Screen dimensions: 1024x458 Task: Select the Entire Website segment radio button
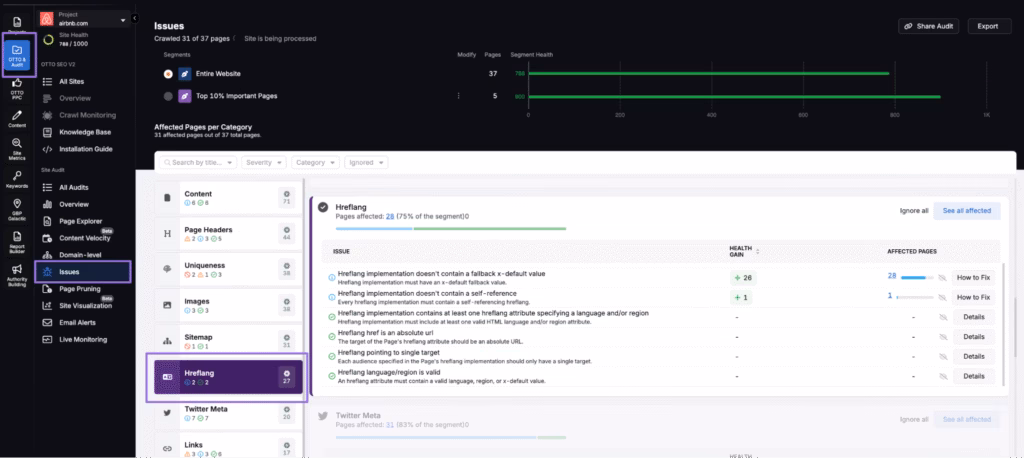[x=167, y=73]
